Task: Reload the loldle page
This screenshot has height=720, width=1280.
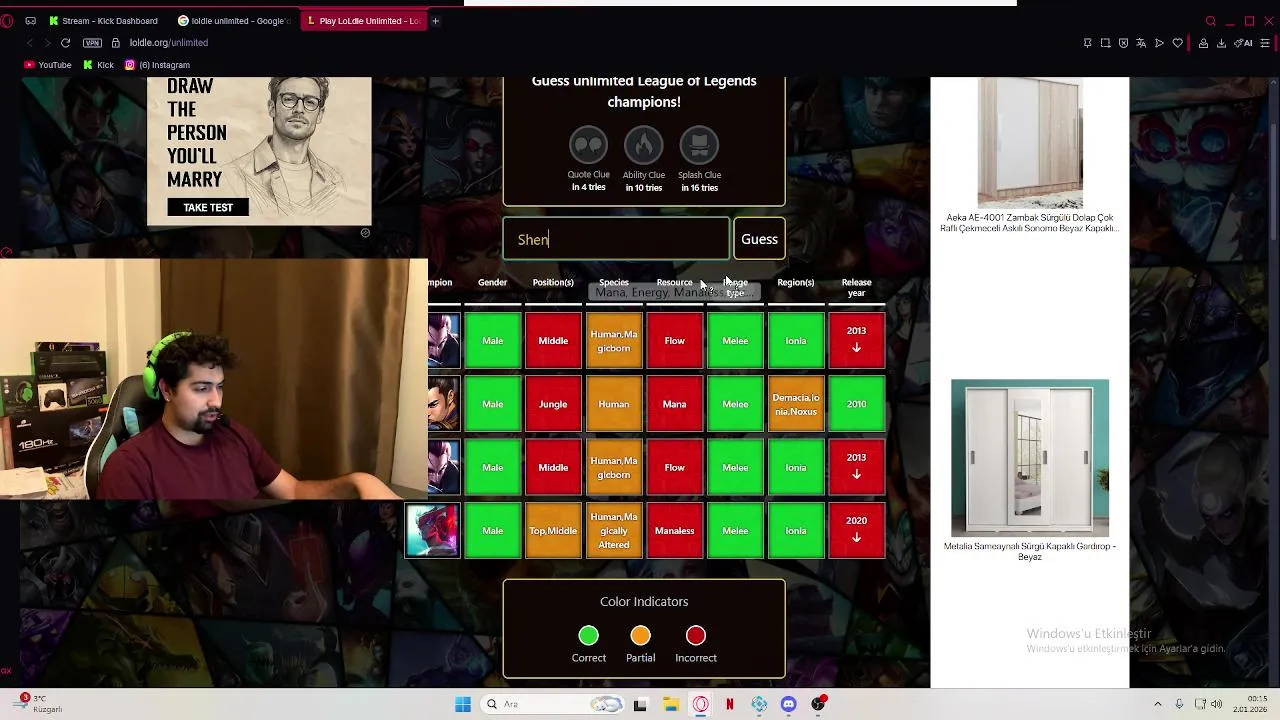Action: (65, 43)
